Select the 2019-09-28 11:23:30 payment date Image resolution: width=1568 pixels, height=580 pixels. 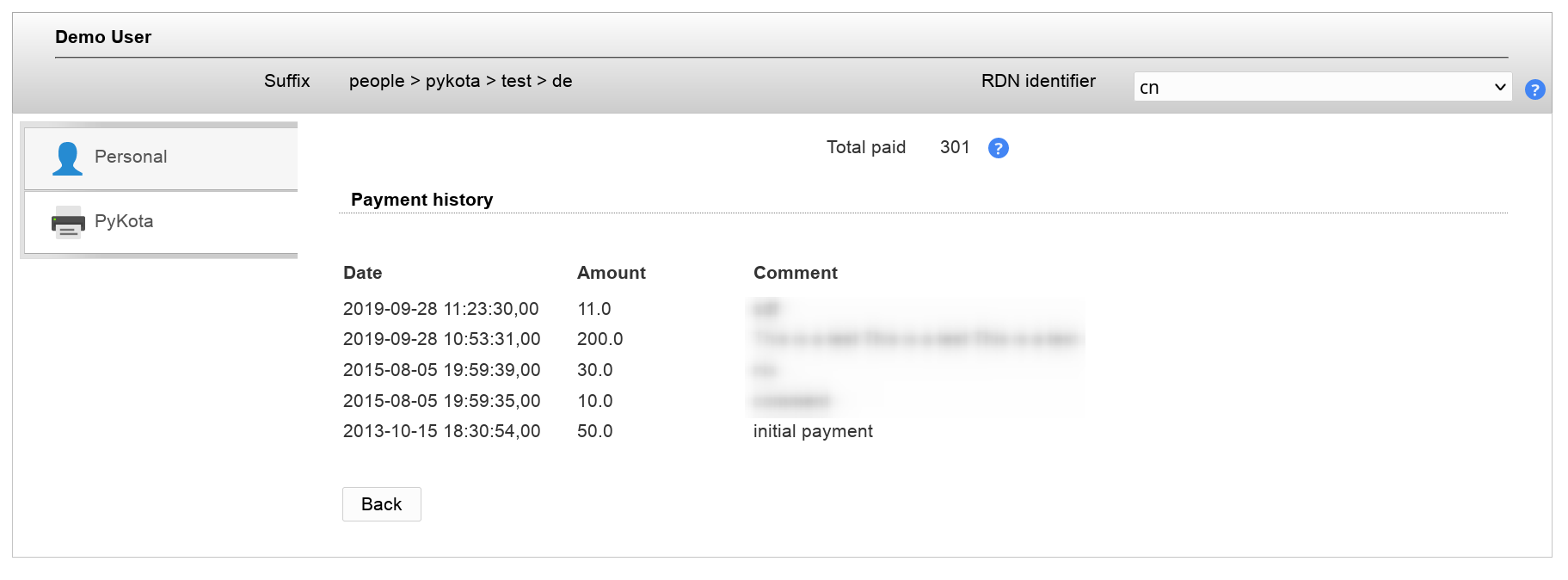tap(440, 309)
